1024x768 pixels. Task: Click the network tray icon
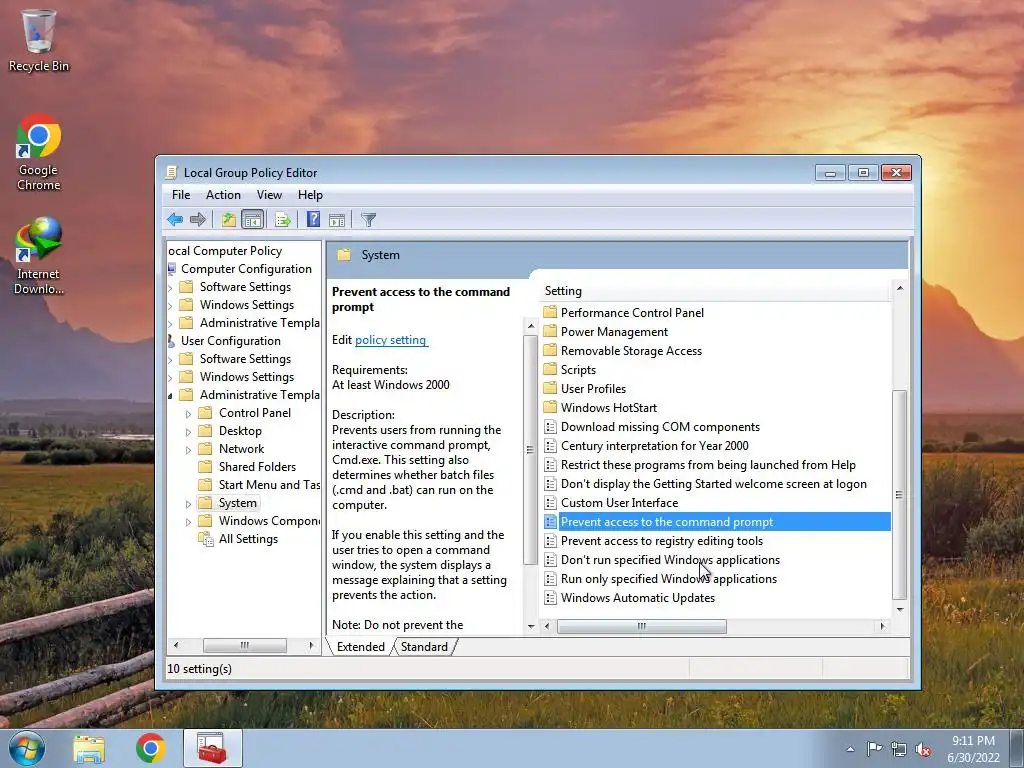899,750
